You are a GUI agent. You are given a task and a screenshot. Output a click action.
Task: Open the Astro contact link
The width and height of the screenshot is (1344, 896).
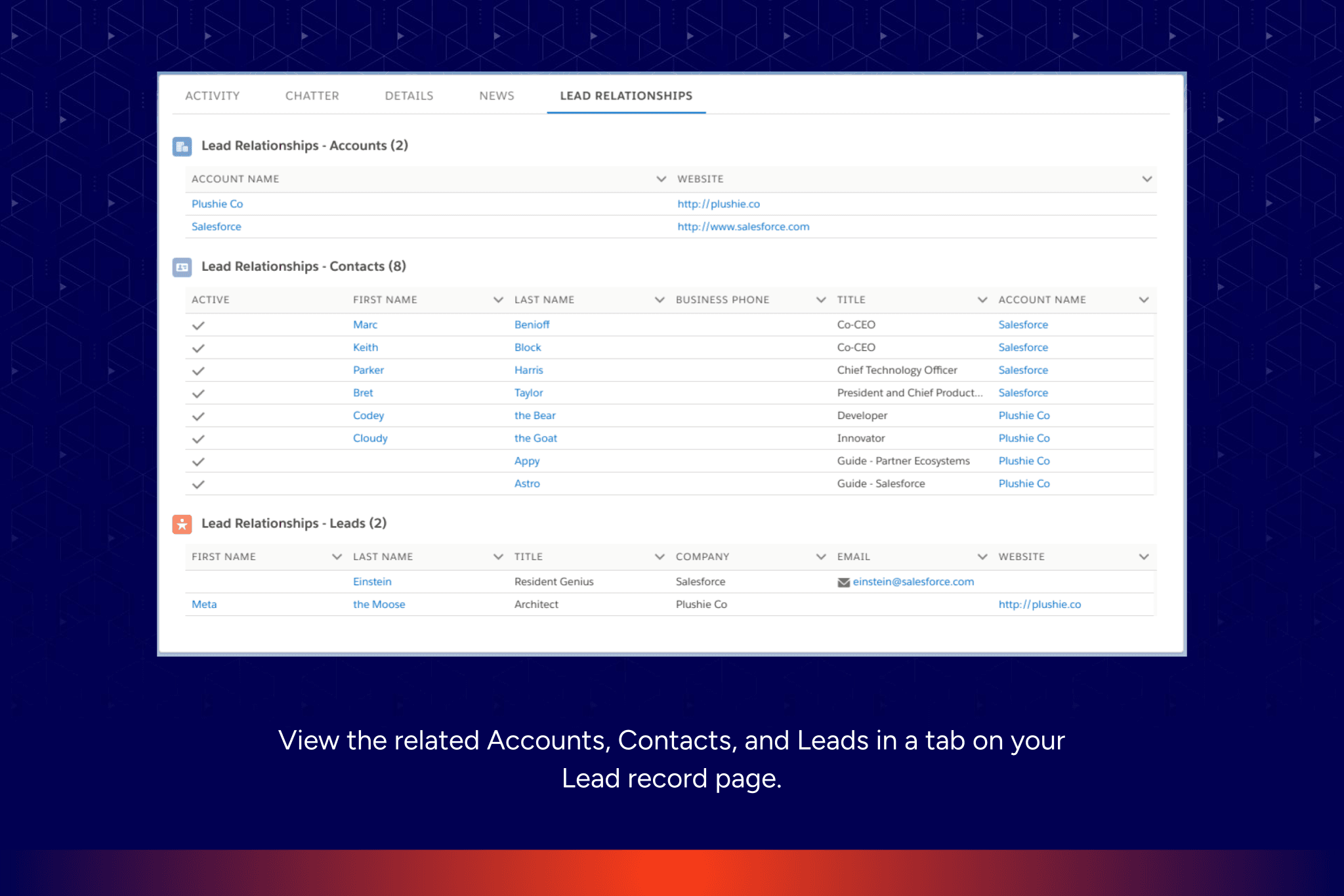[x=527, y=484]
